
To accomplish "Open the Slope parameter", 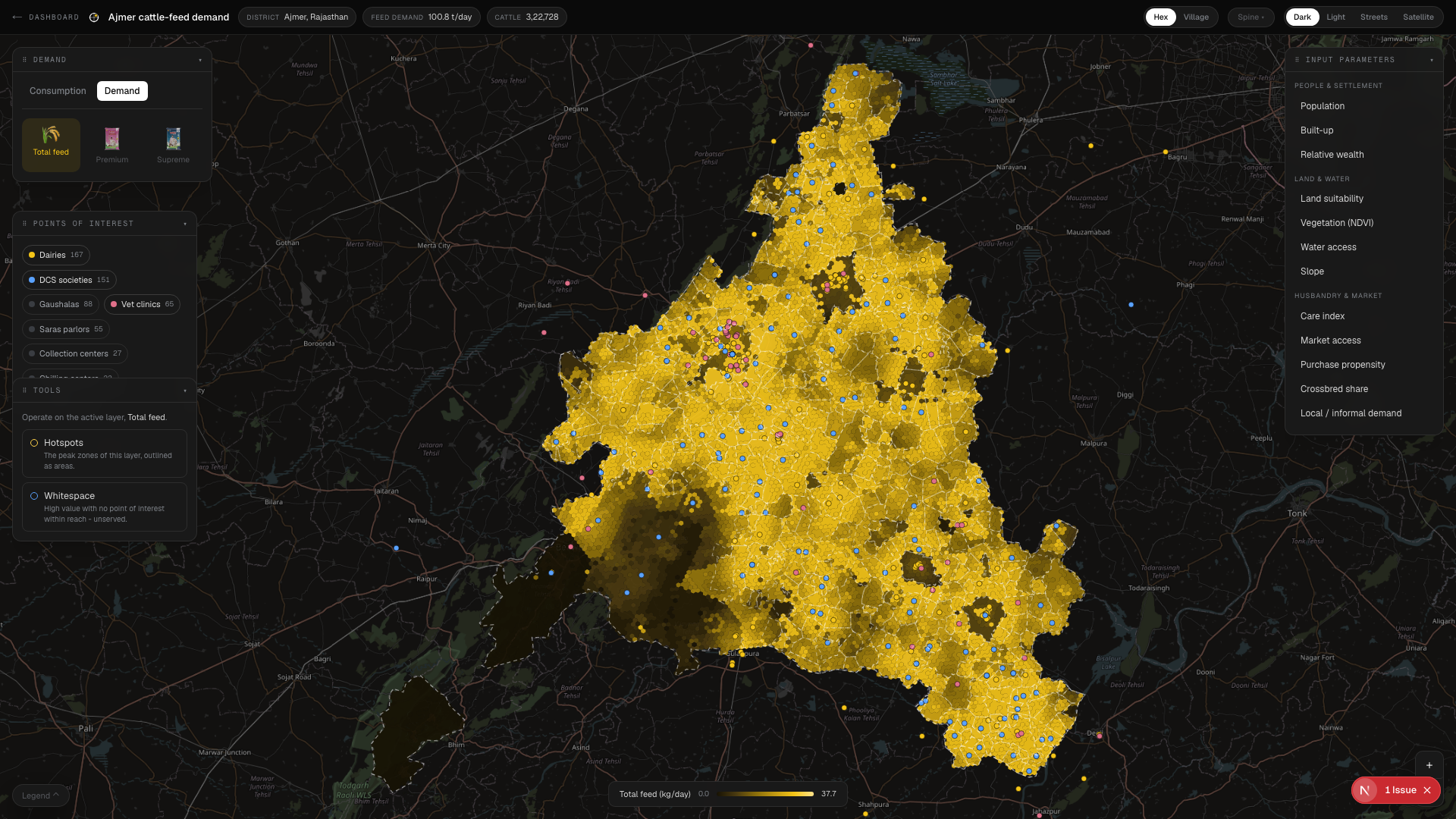I will (1364, 271).
